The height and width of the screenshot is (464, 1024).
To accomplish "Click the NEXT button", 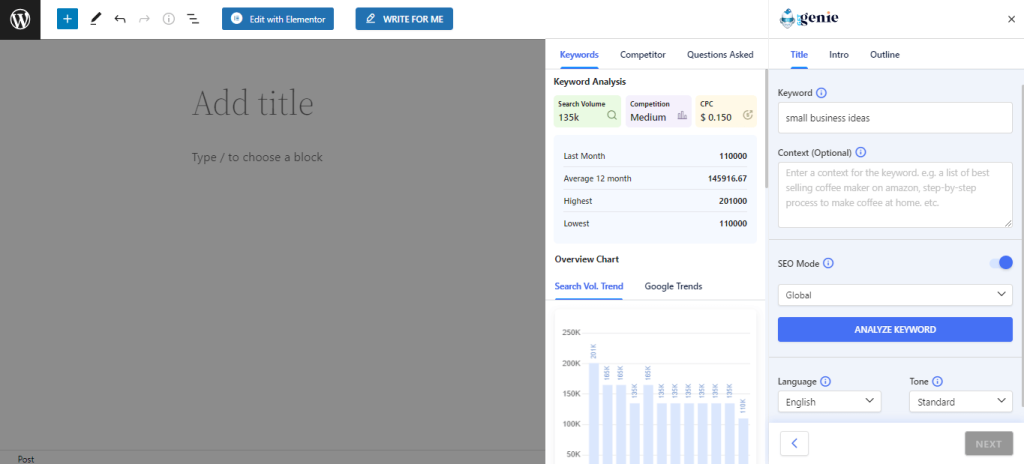I will tap(989, 444).
